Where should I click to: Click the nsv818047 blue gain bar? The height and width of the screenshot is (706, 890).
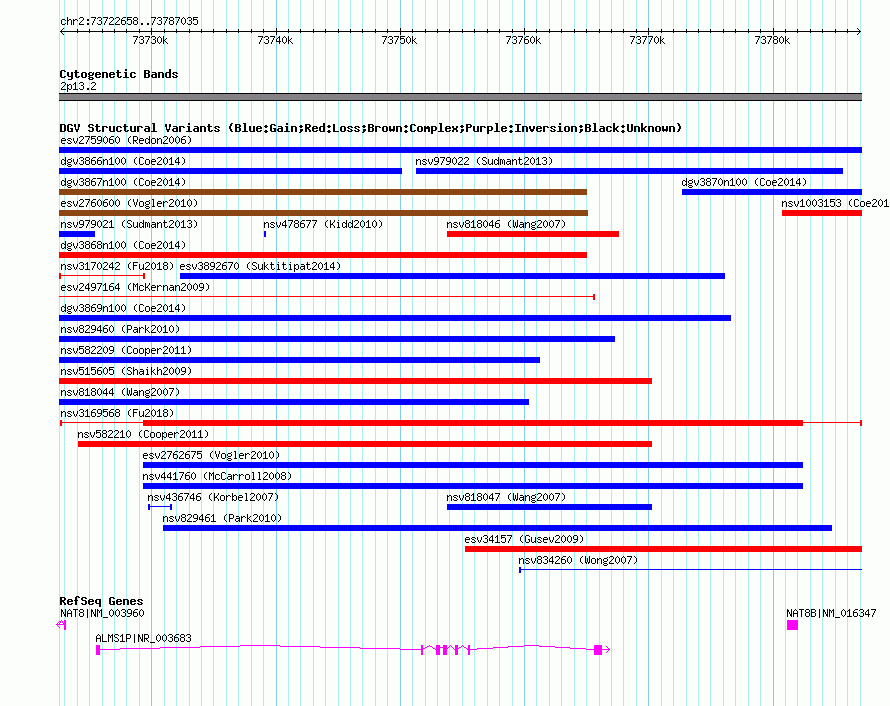[549, 507]
